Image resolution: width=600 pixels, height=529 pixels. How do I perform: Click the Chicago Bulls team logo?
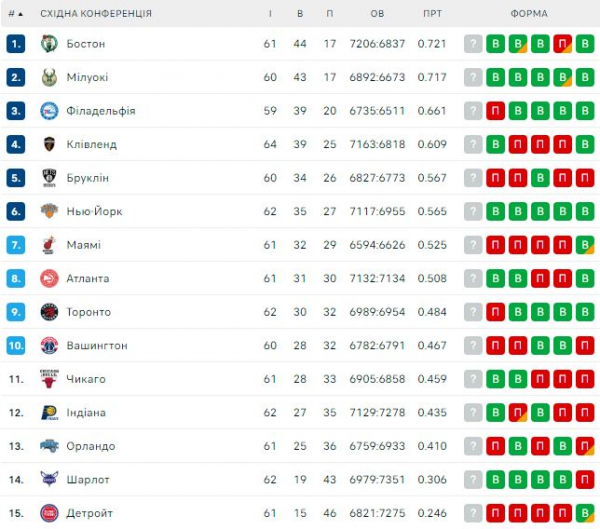49,379
